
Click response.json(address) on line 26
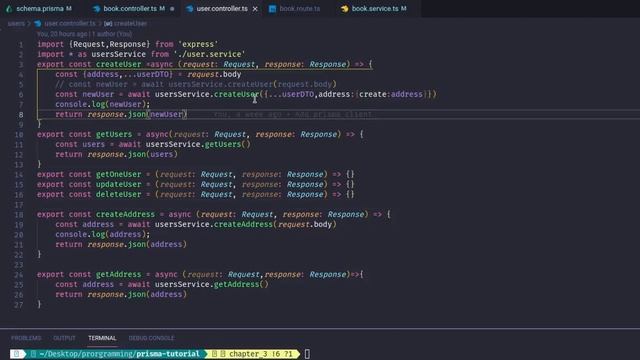pyautogui.click(x=137, y=294)
